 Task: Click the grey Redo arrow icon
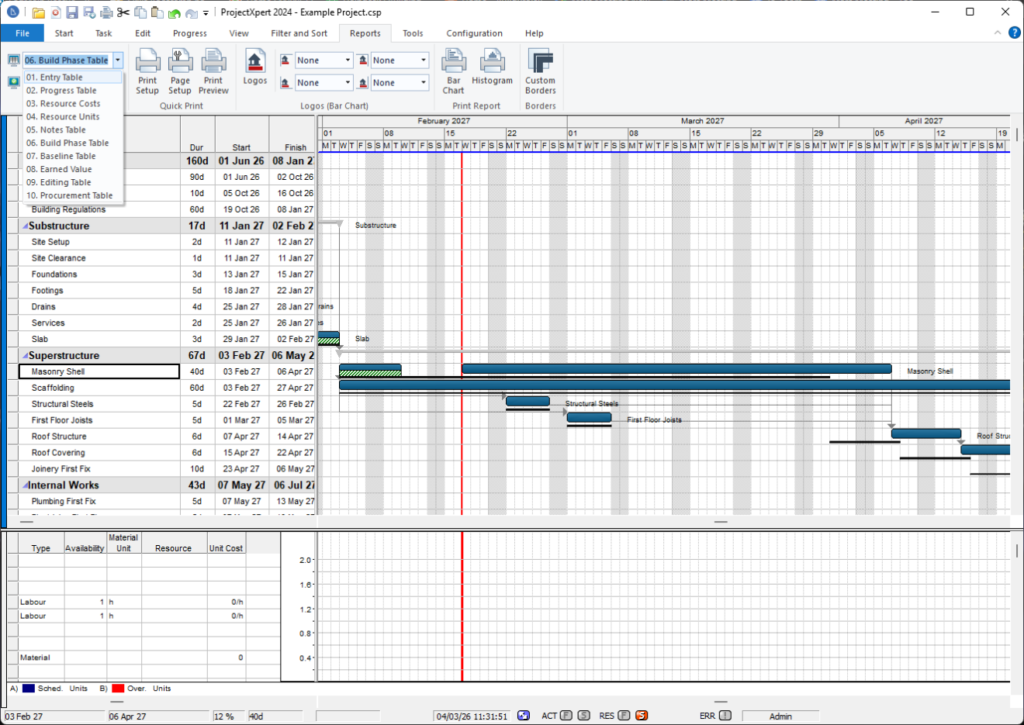pos(191,13)
